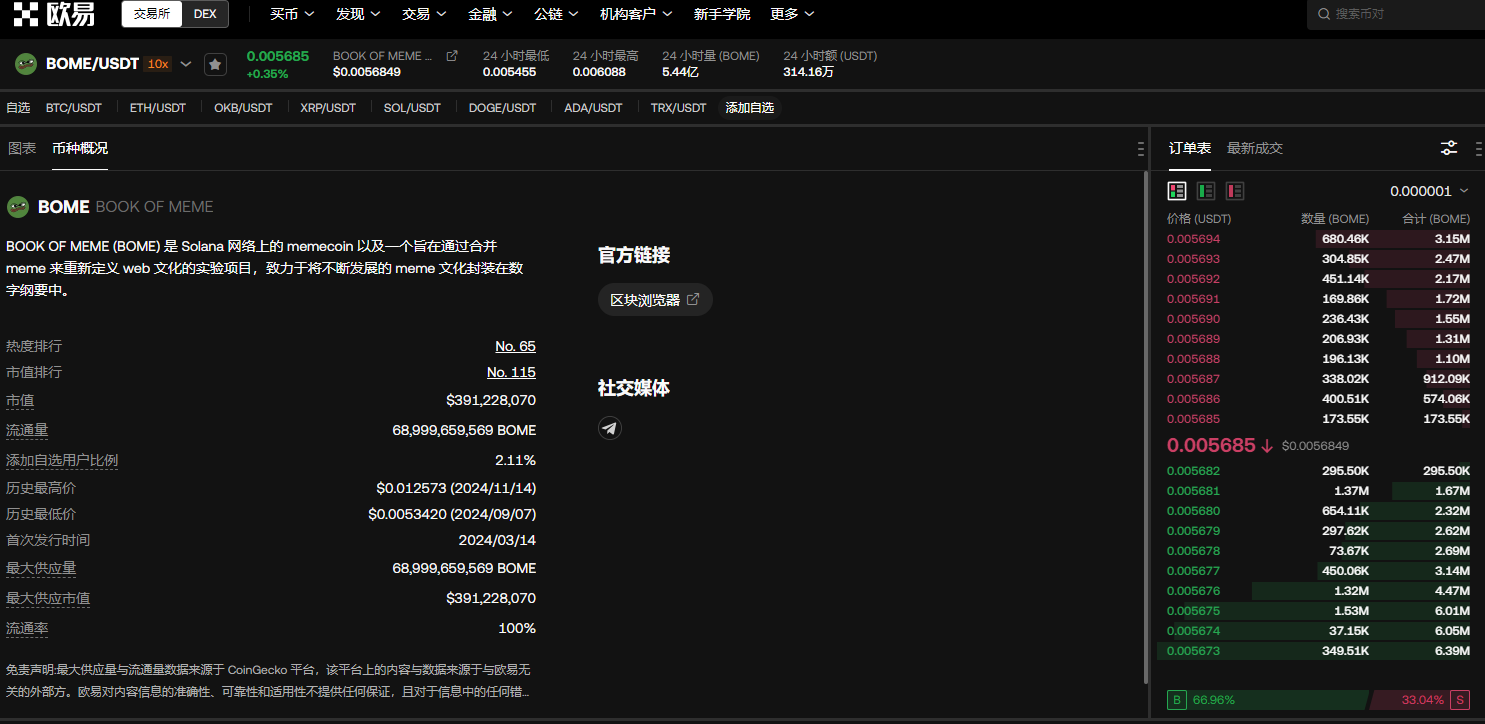Open the chart panel's three-dot options menu
The image size is (1485, 724).
point(1141,149)
